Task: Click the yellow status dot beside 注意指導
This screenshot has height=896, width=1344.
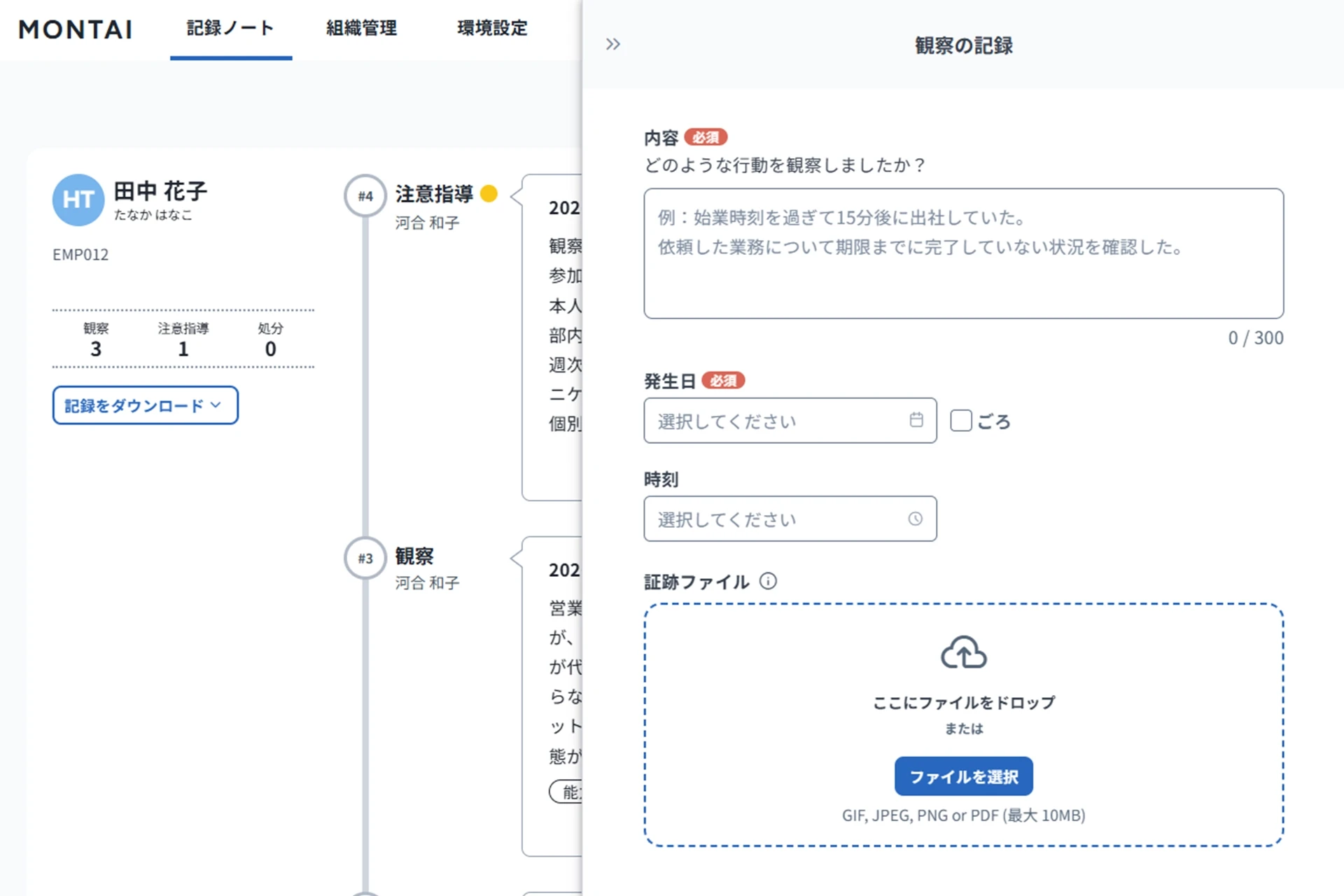Action: click(x=490, y=193)
